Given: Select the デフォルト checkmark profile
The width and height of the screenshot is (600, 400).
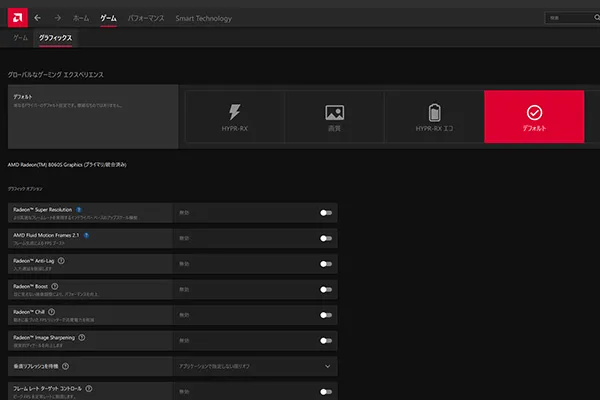Looking at the screenshot, I should click(534, 118).
